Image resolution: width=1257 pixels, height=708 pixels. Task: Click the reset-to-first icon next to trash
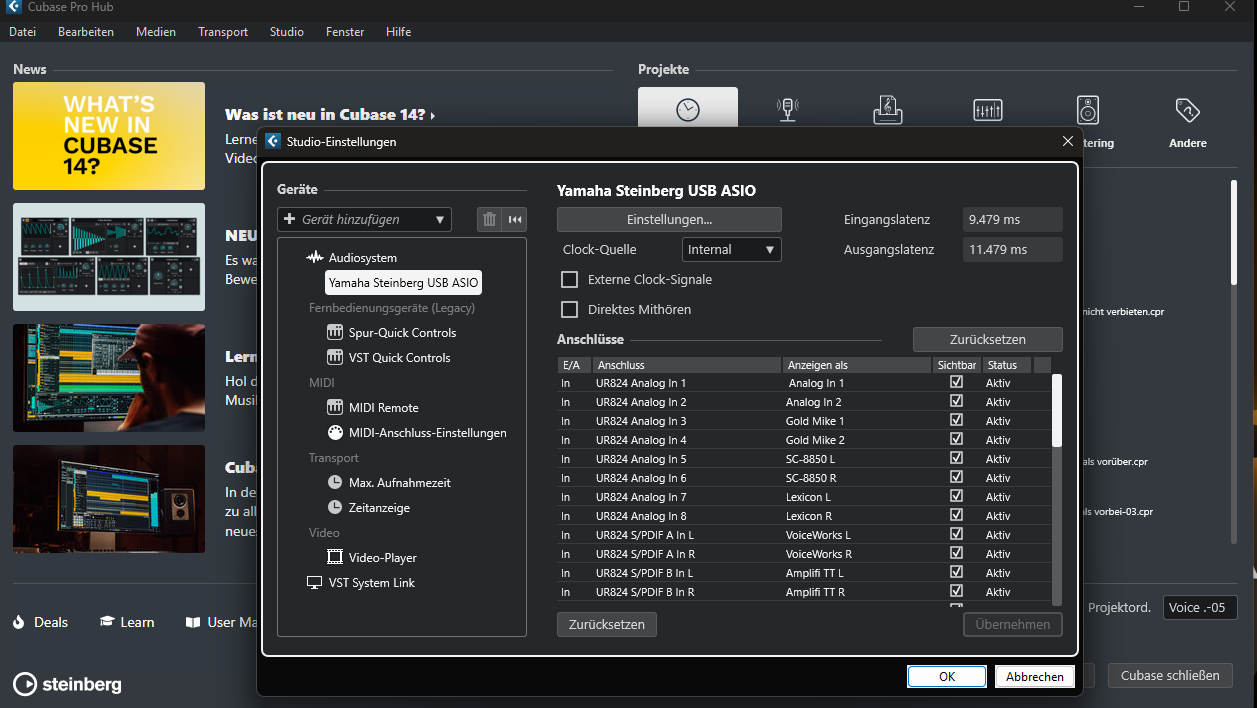click(514, 219)
